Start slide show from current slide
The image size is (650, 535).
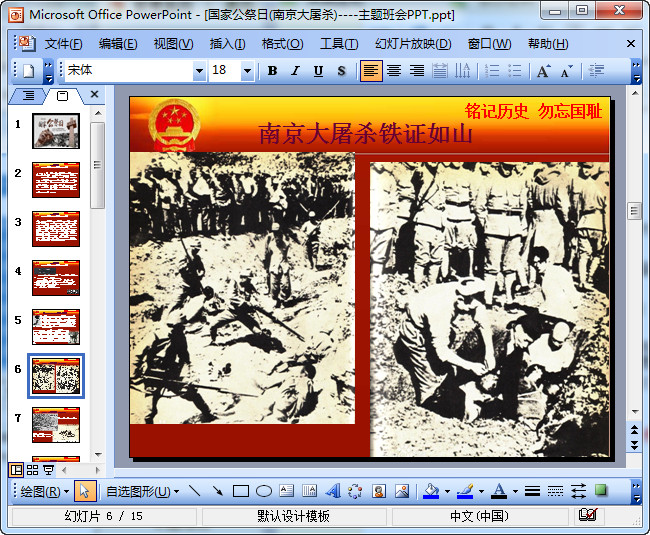point(49,470)
